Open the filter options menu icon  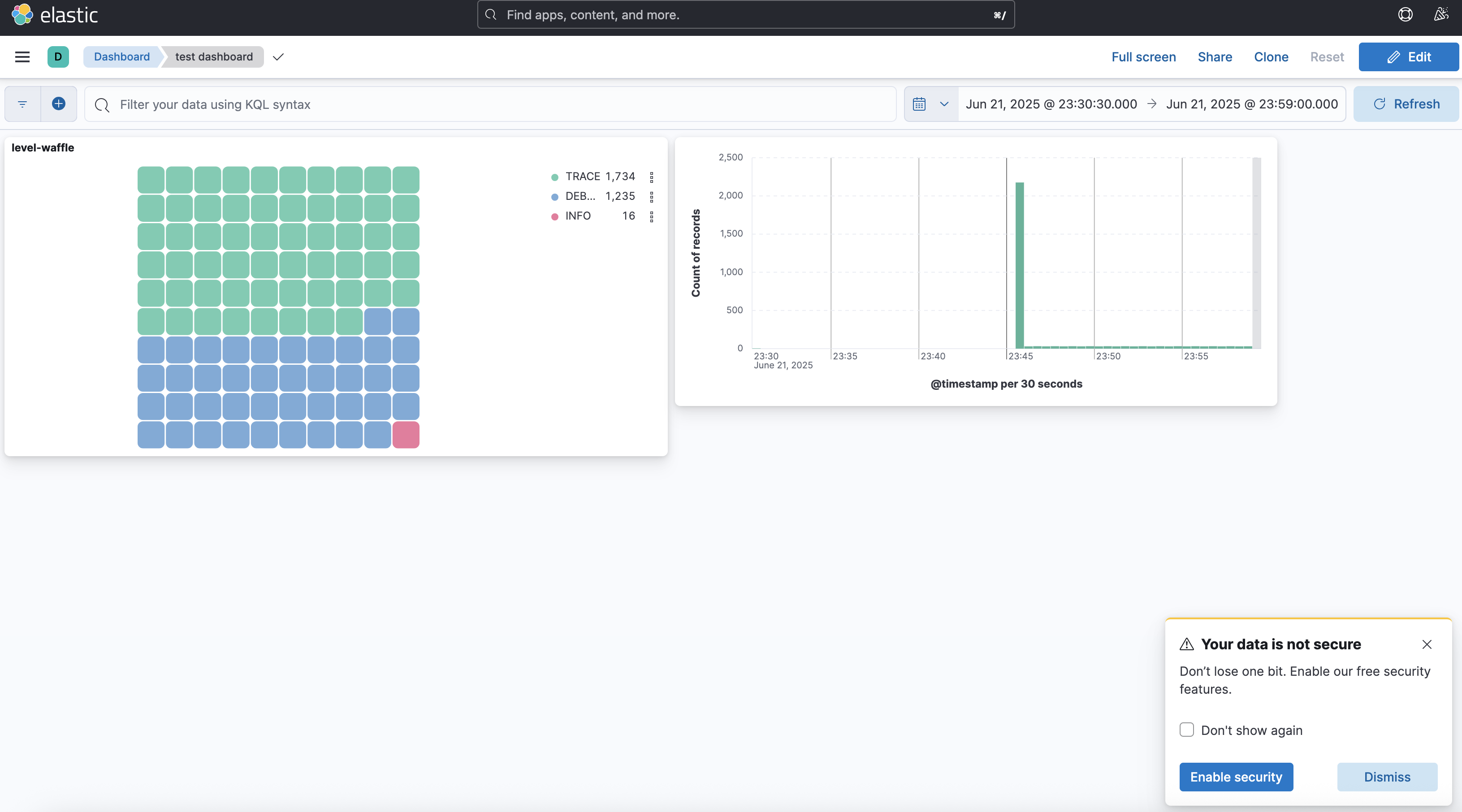pyautogui.click(x=22, y=104)
